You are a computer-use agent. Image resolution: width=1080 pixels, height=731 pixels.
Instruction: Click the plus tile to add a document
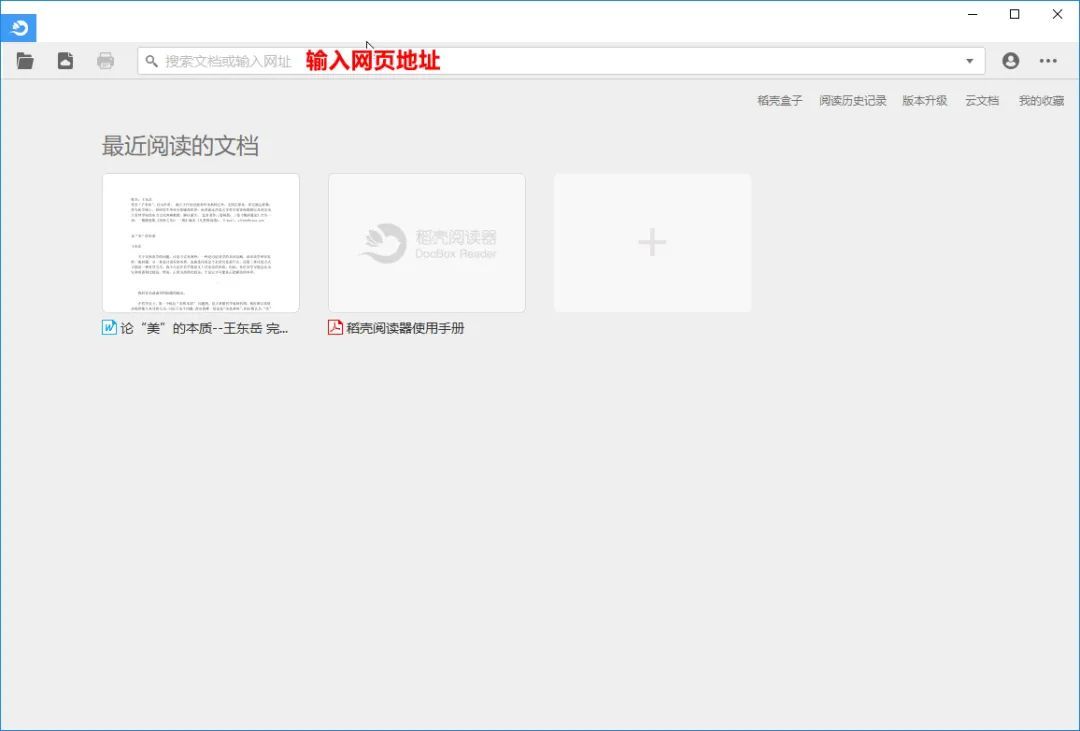[x=651, y=242]
